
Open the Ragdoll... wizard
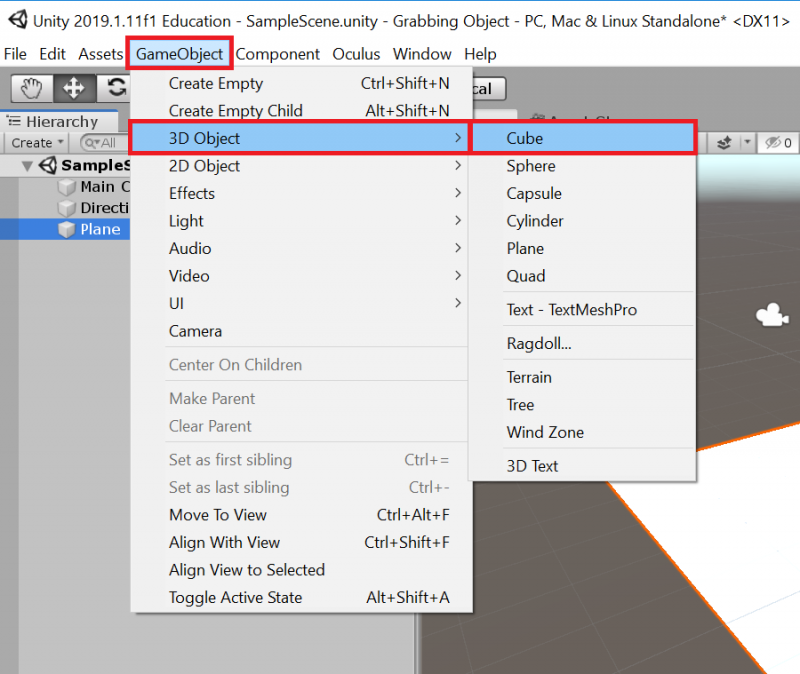tap(584, 343)
